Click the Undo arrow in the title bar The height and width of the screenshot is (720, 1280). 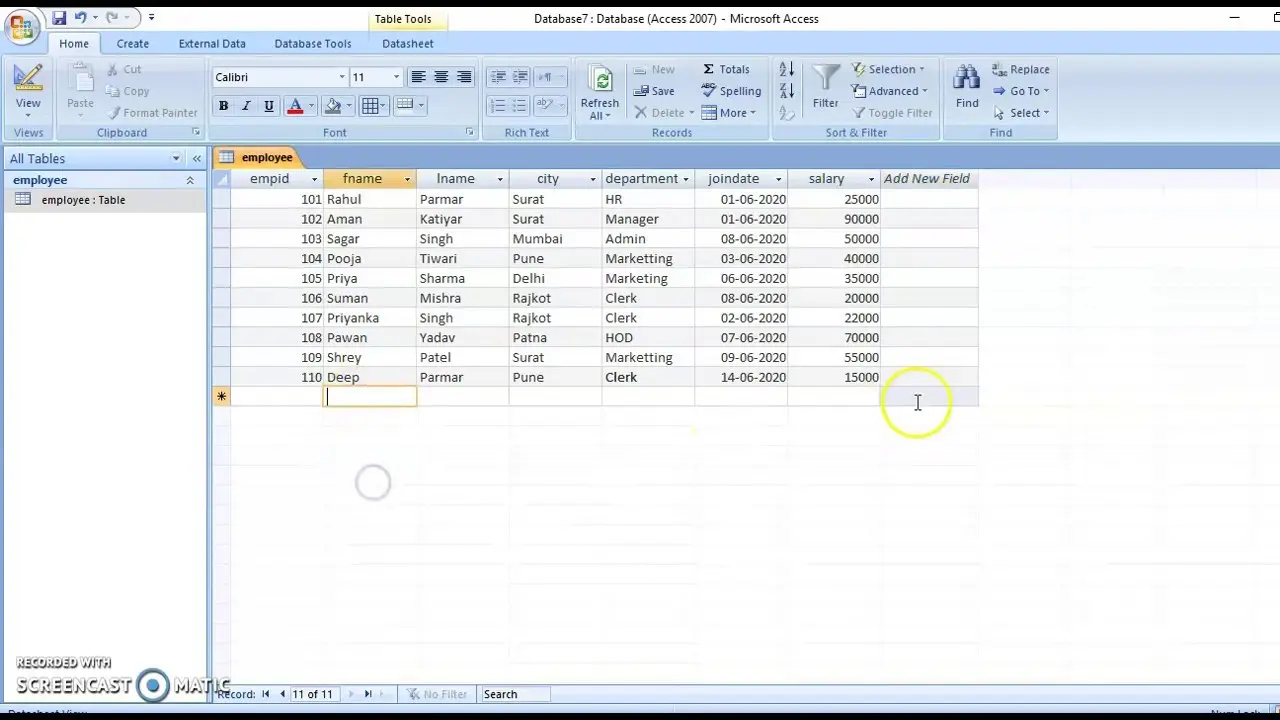[80, 18]
